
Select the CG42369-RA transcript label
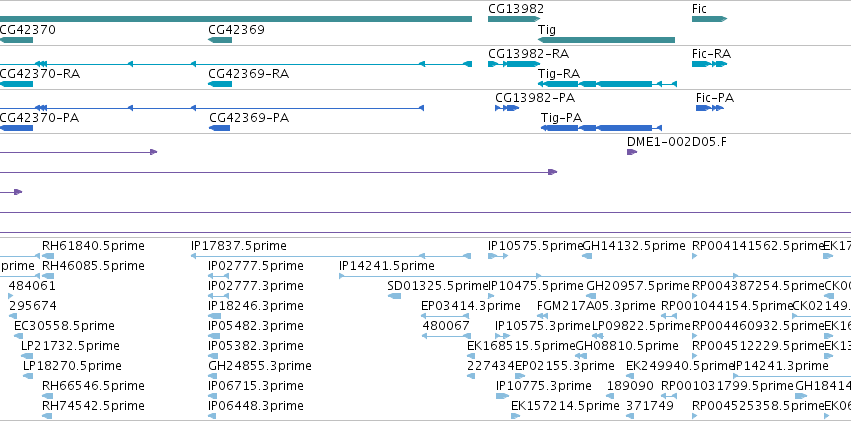[249, 73]
